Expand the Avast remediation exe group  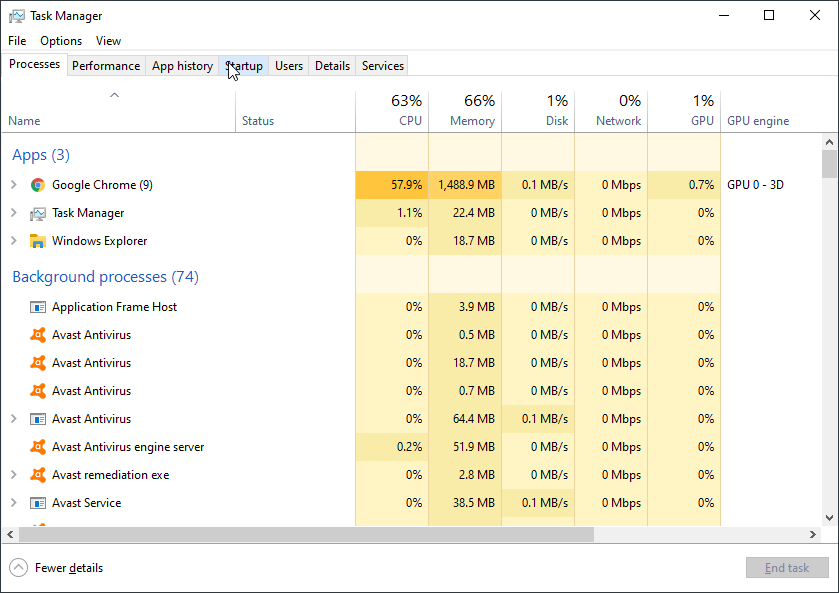tap(14, 475)
